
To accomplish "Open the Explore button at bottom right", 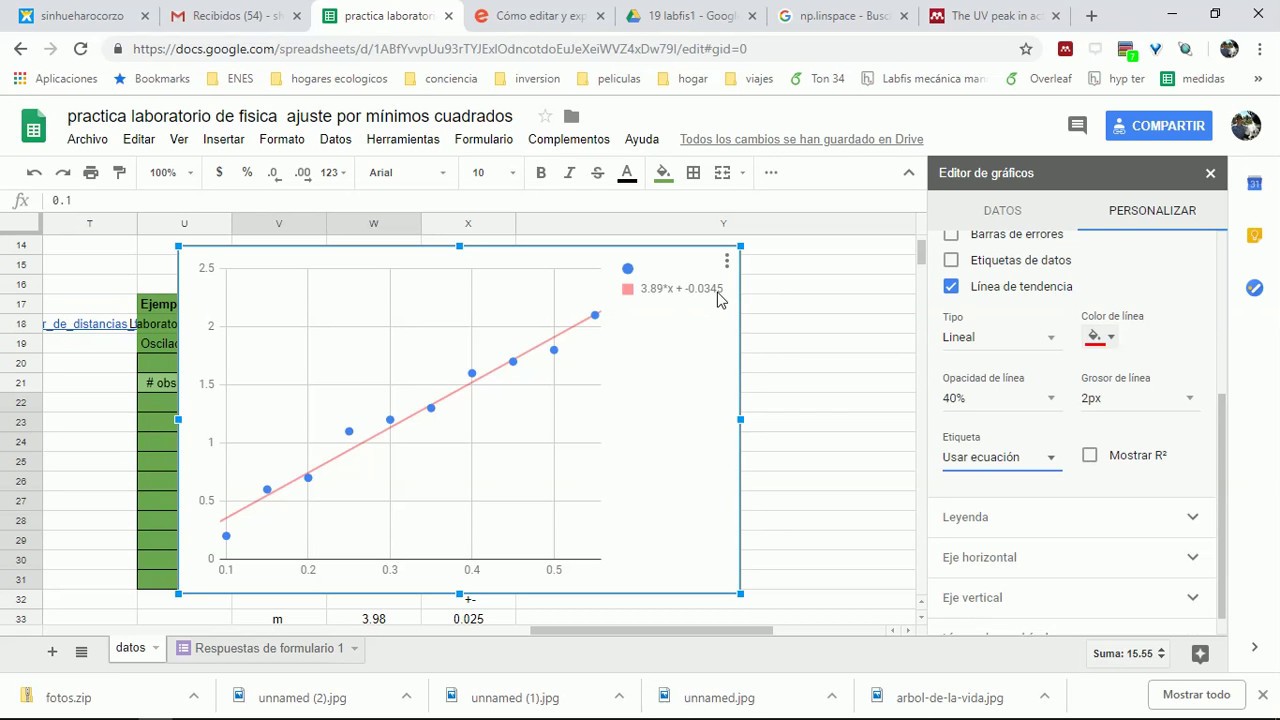I will [1201, 653].
